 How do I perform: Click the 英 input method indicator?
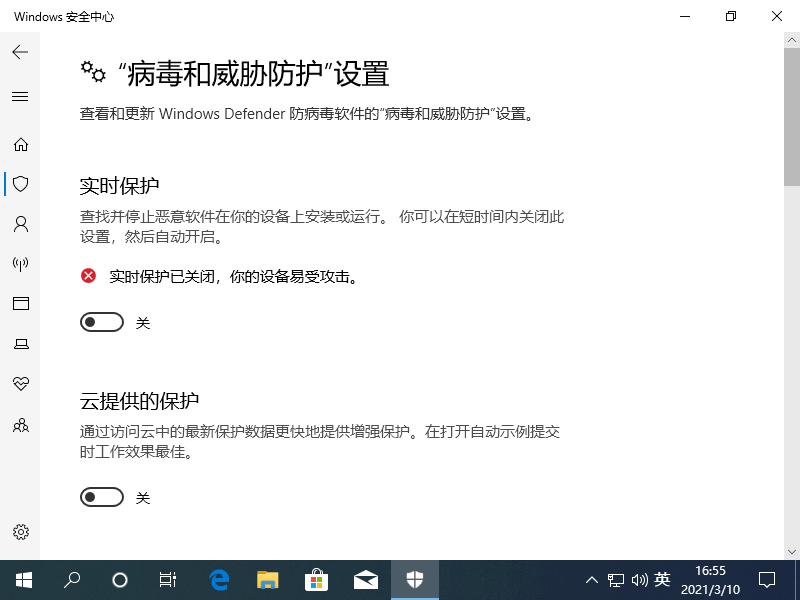click(662, 579)
